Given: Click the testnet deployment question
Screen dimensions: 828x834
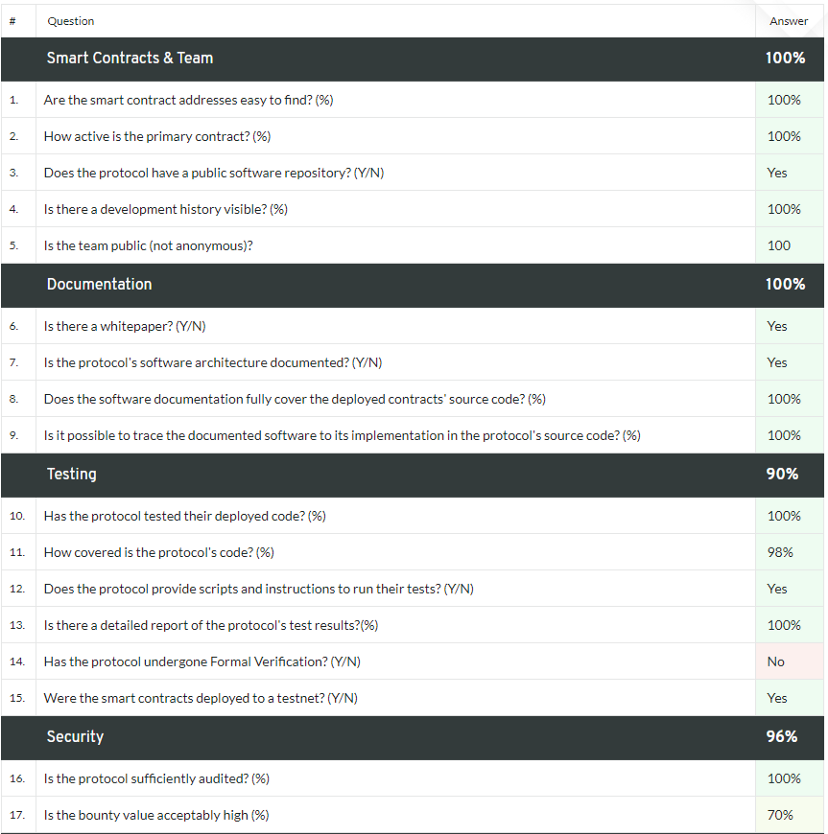Looking at the screenshot, I should click(200, 698).
